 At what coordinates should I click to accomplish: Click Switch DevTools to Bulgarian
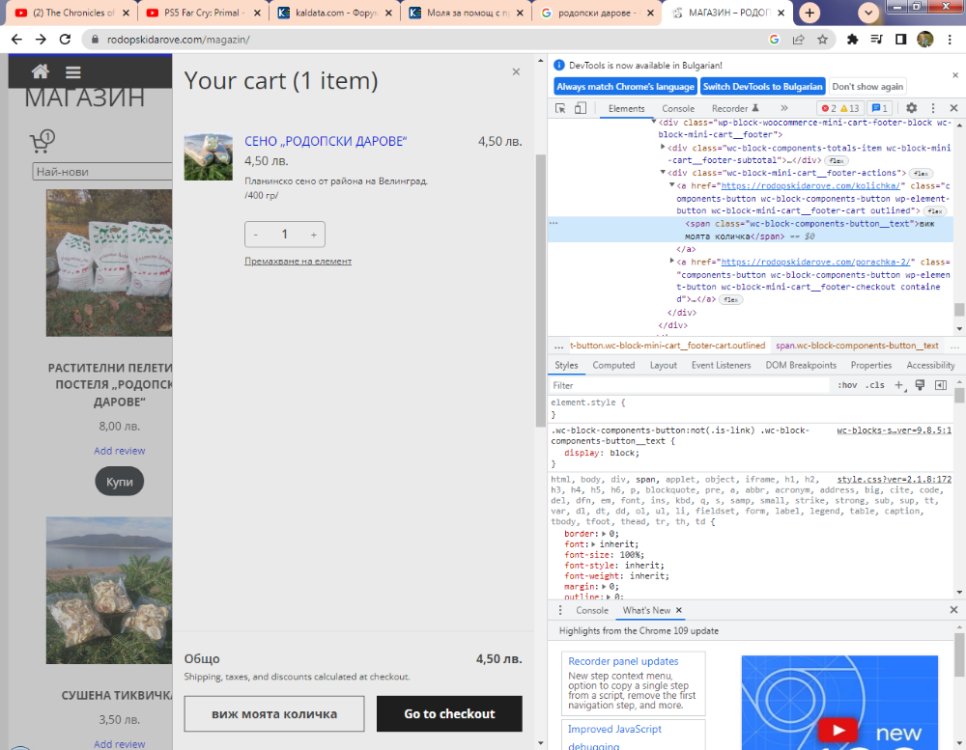pos(763,87)
